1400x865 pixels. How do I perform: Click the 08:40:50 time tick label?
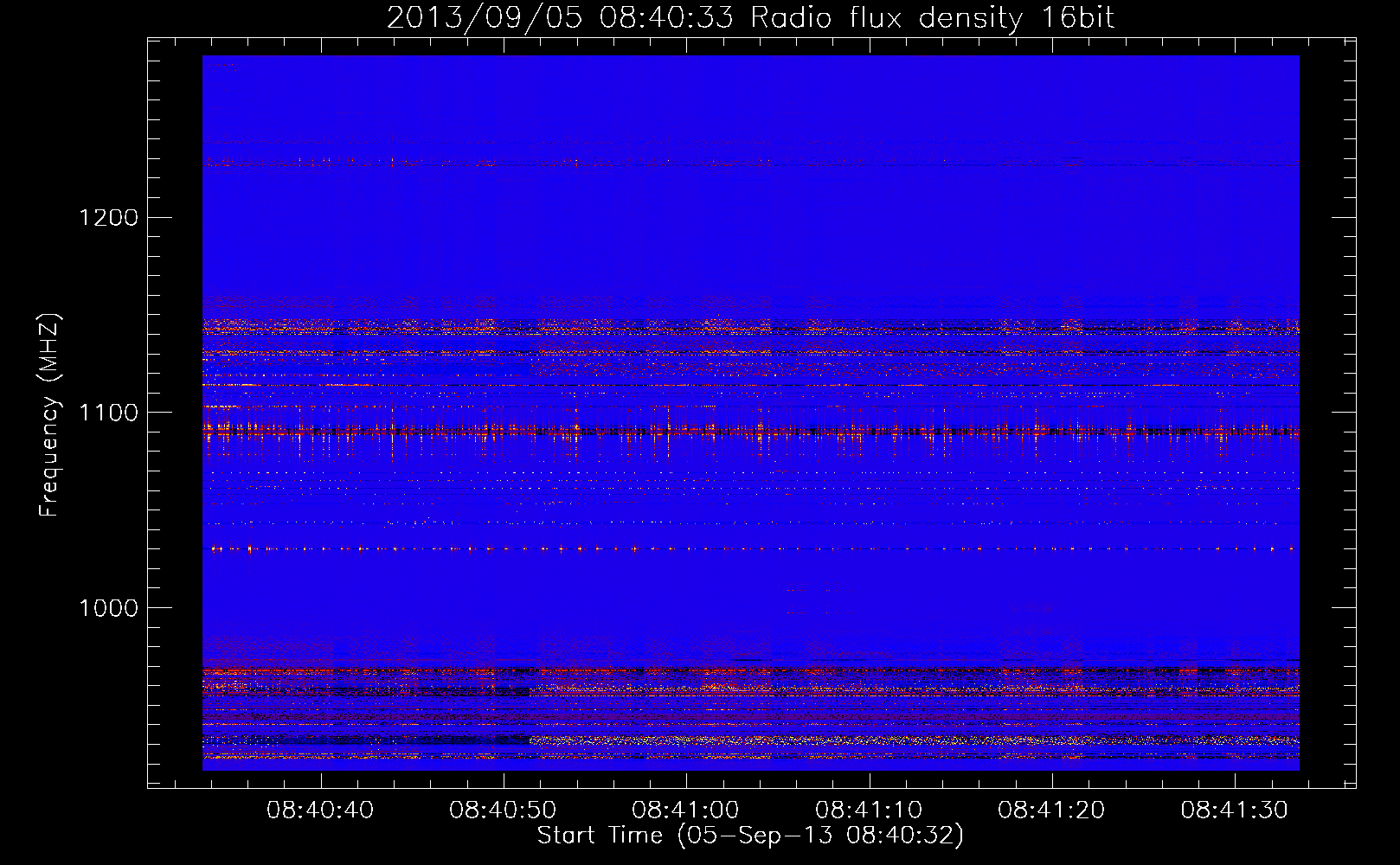[x=503, y=811]
